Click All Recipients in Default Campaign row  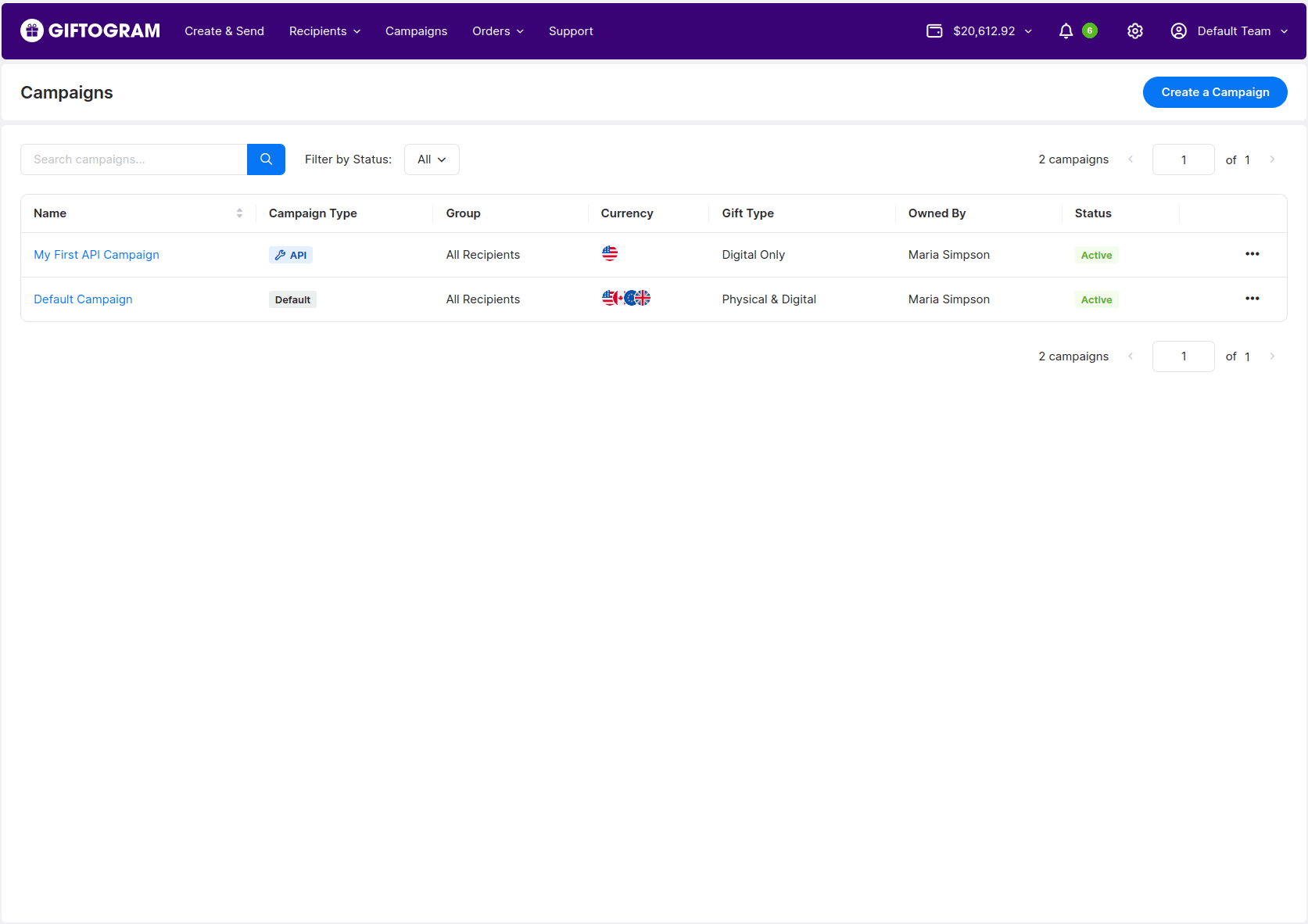pos(482,299)
